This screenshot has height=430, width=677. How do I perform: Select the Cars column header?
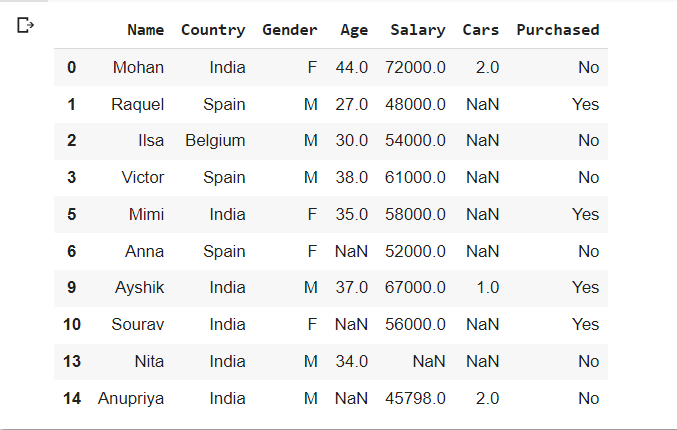[481, 30]
